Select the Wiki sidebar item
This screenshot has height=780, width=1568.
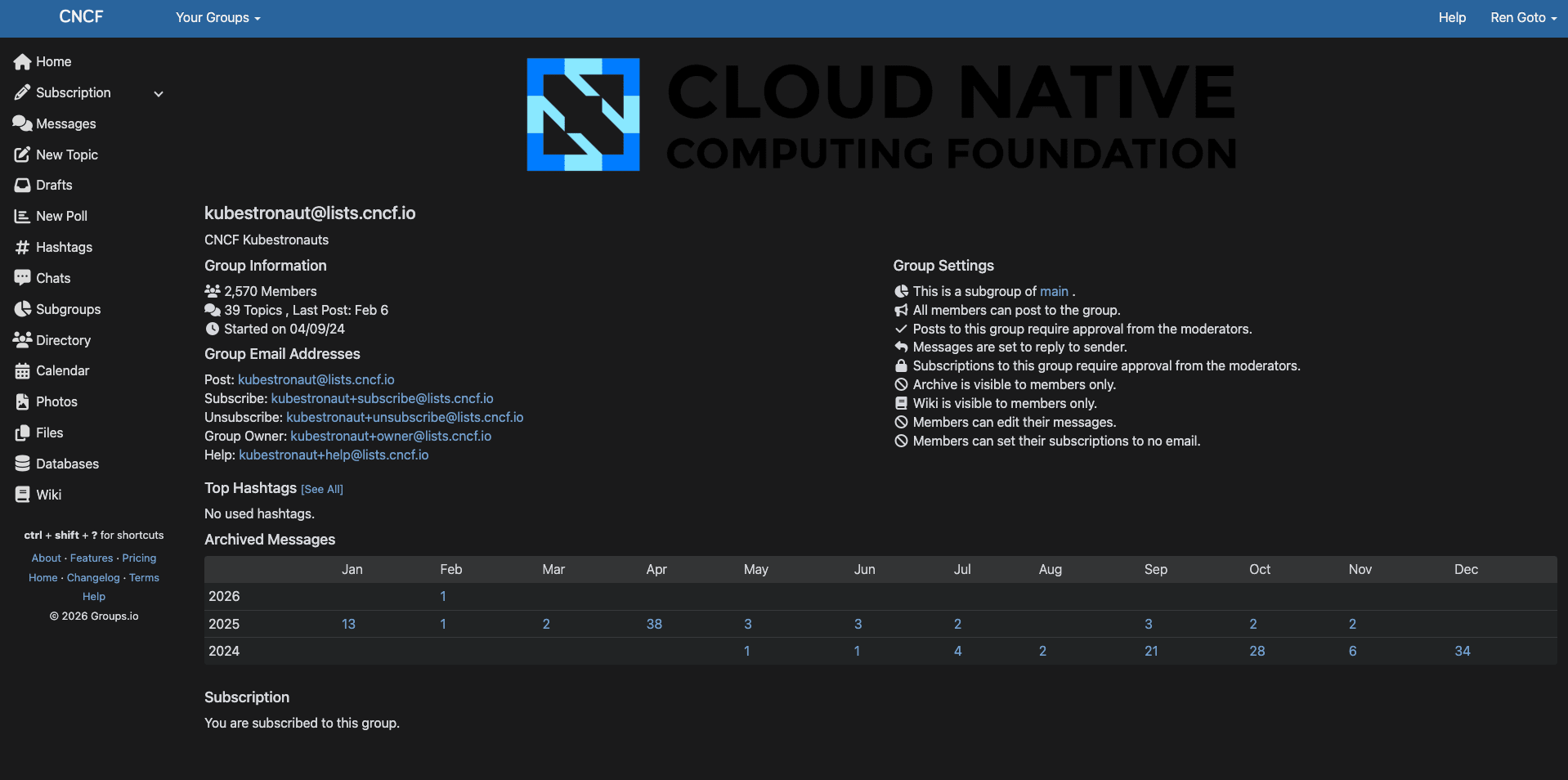48,495
